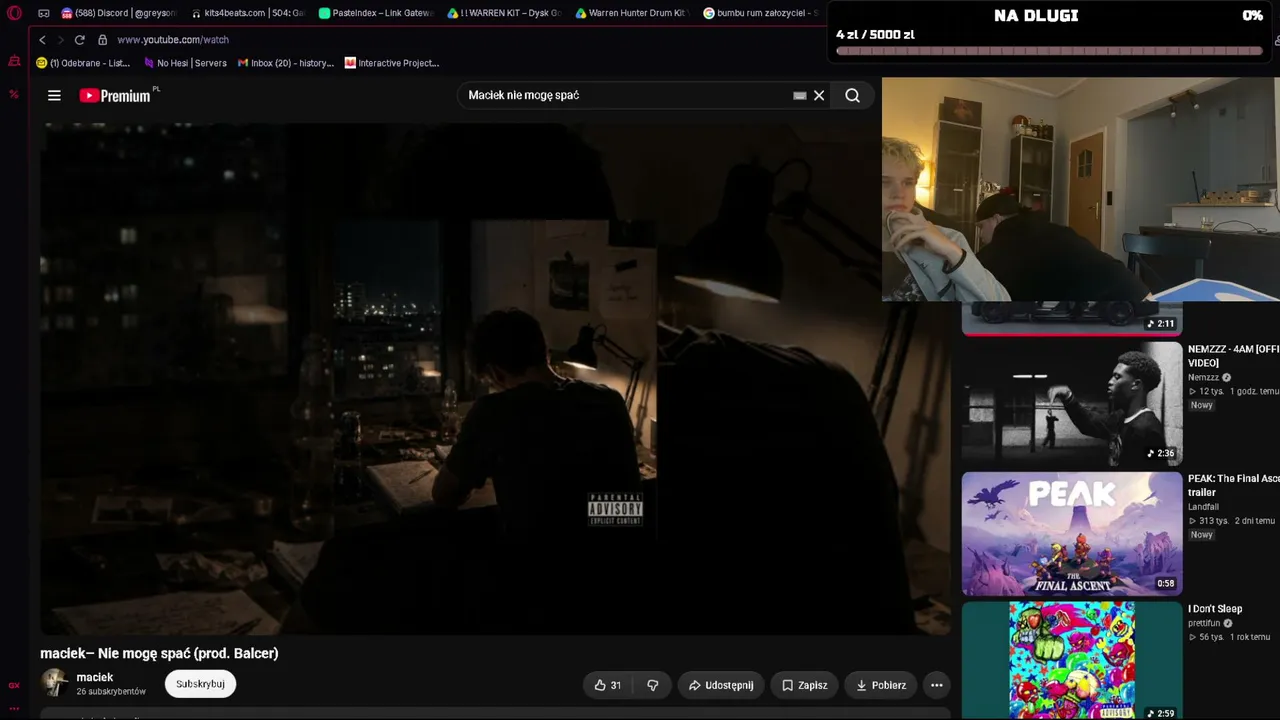Switch to the Warren Hunter Drum Kit tab
This screenshot has height=720, width=1280.
click(x=632, y=13)
